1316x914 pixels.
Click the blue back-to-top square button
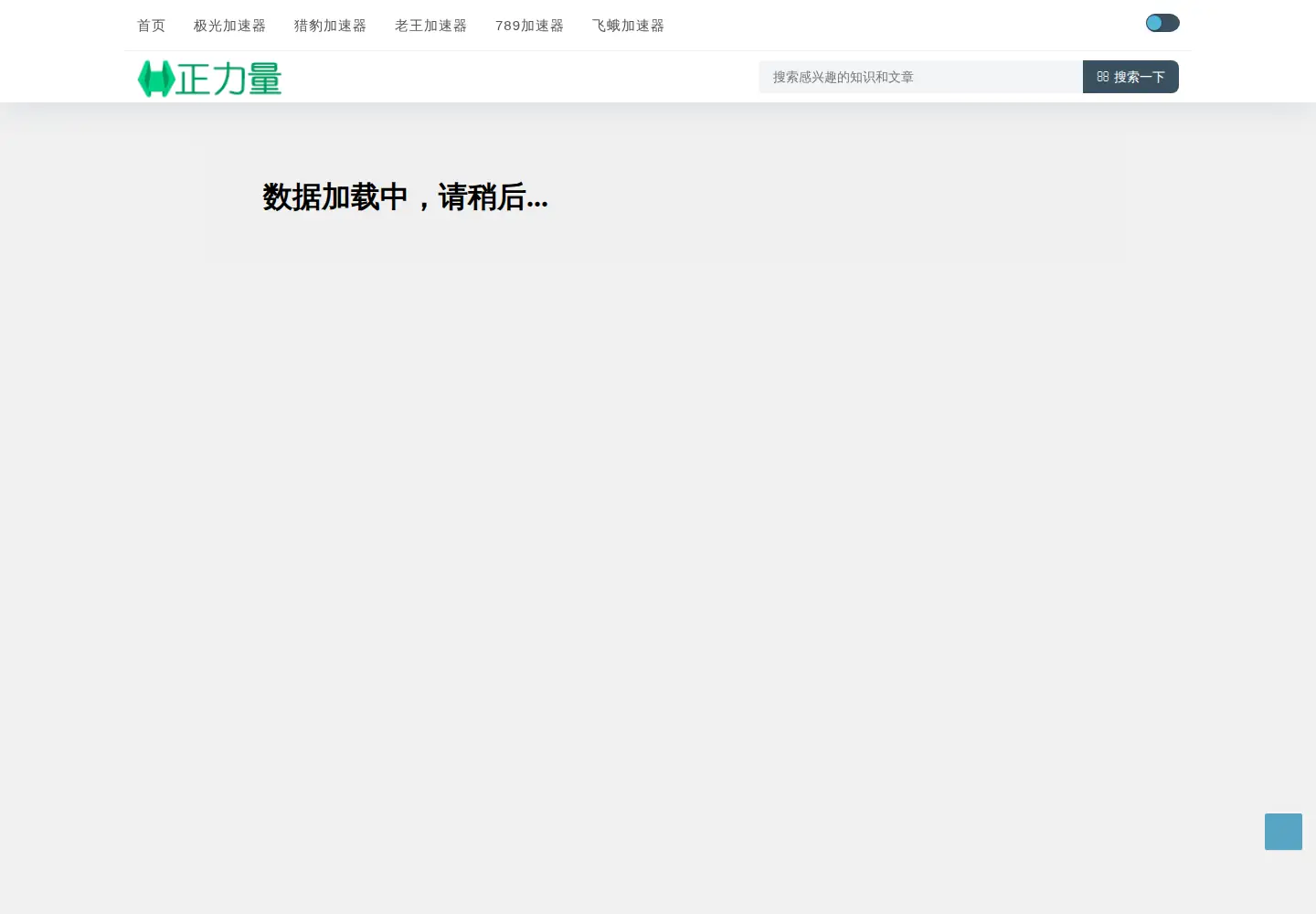1283,832
